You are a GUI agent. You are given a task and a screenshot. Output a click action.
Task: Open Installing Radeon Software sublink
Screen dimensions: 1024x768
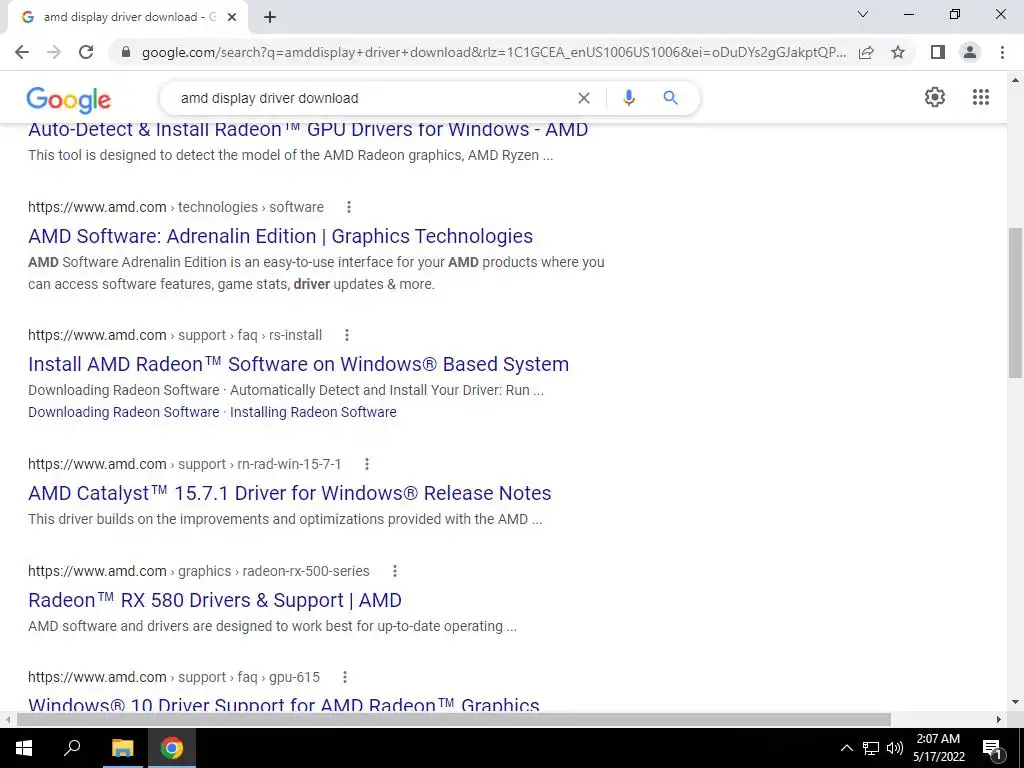(313, 412)
